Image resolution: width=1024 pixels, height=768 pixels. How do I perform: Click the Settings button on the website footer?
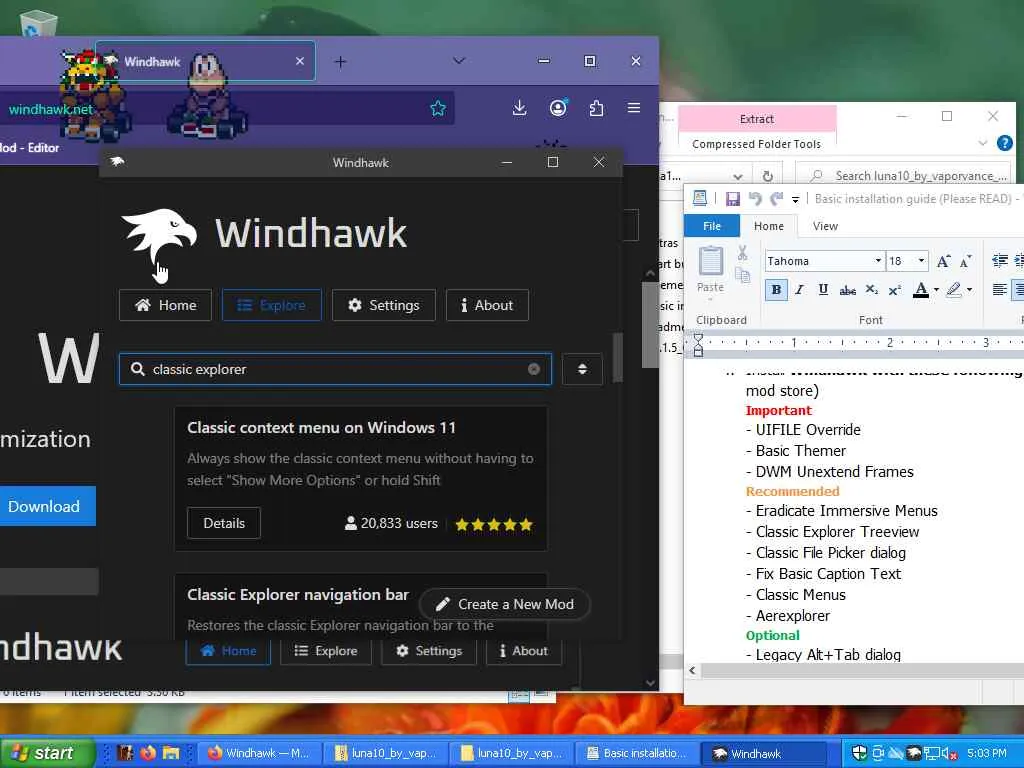[429, 651]
